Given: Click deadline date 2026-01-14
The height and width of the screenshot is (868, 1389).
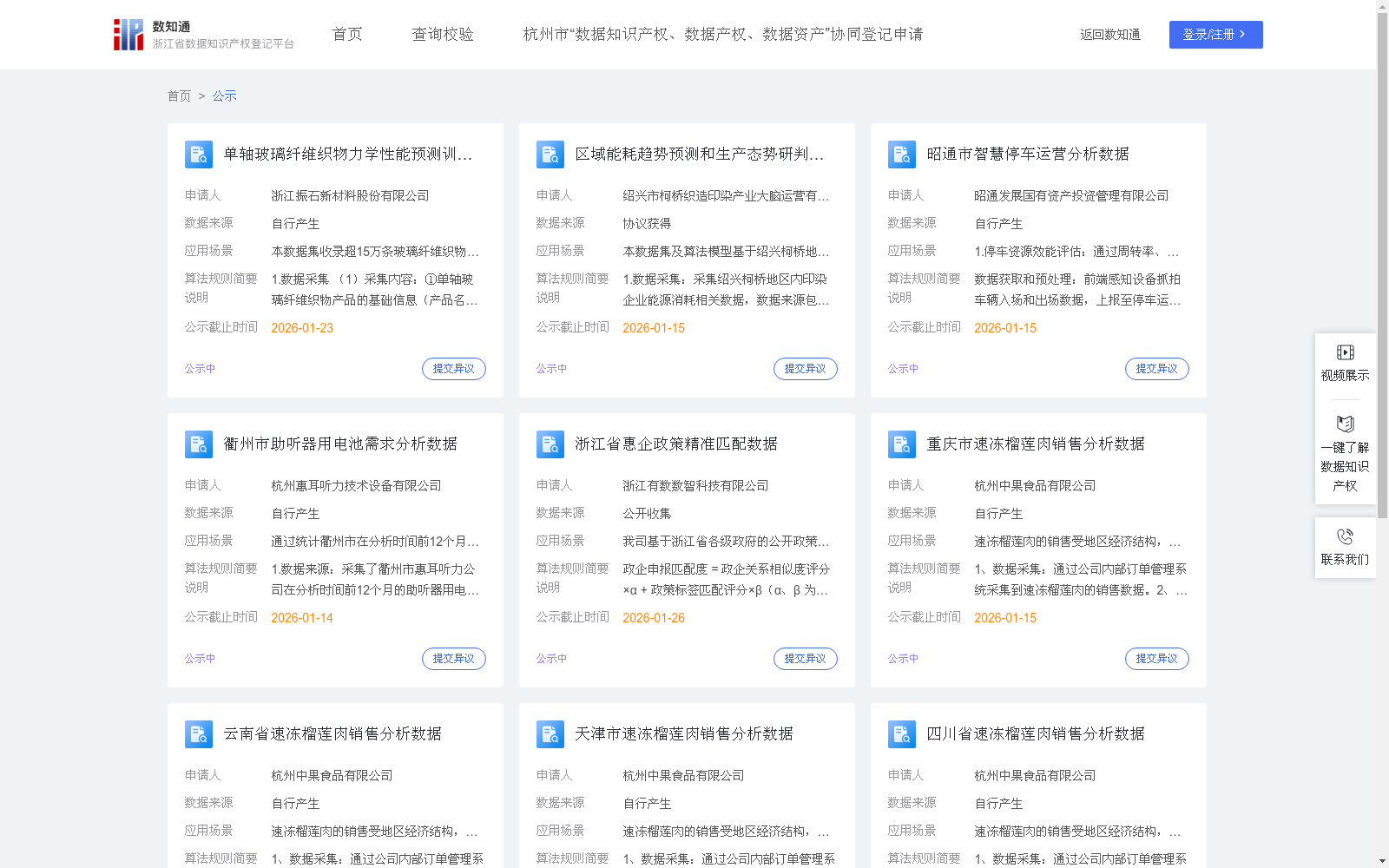Looking at the screenshot, I should pyautogui.click(x=302, y=618).
